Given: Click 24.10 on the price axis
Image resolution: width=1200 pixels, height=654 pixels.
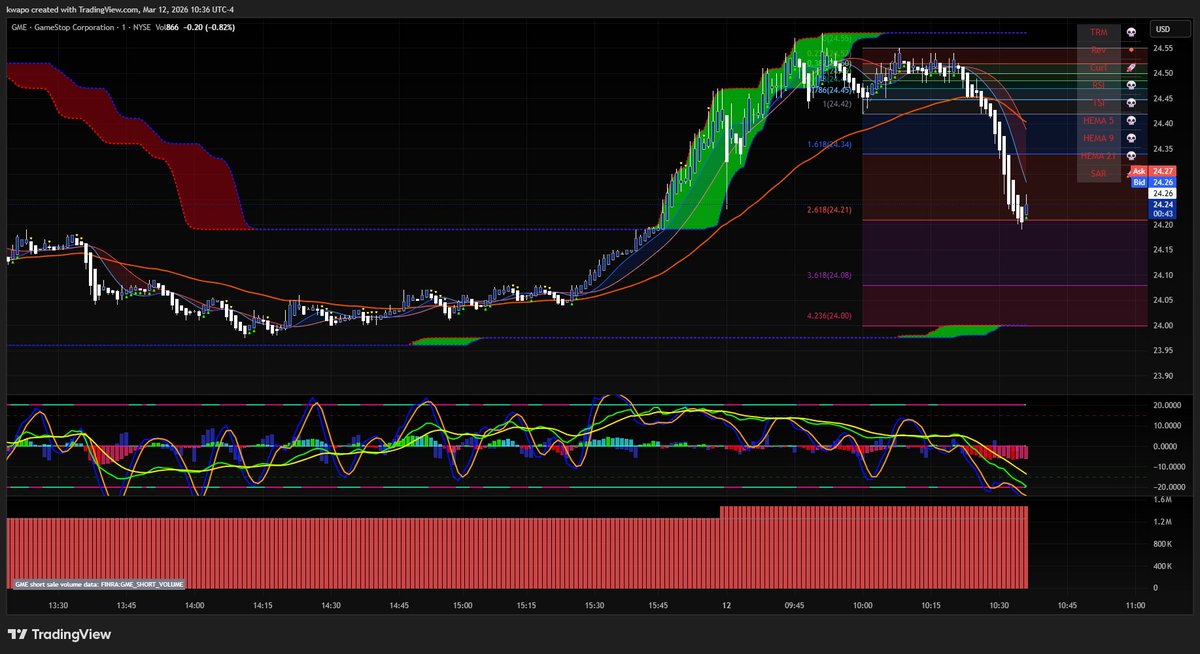Looking at the screenshot, I should [1163, 275].
